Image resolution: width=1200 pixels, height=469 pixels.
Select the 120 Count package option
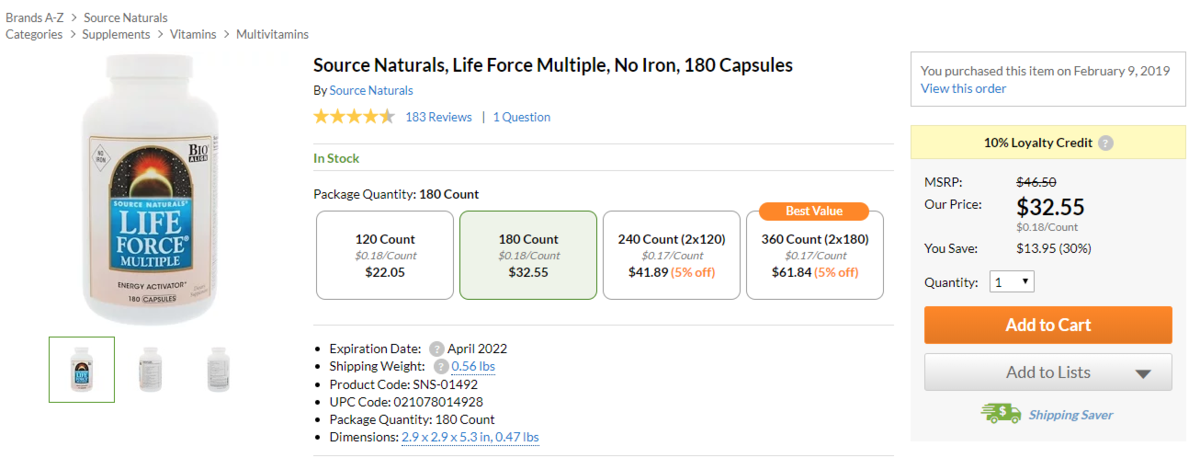point(385,255)
